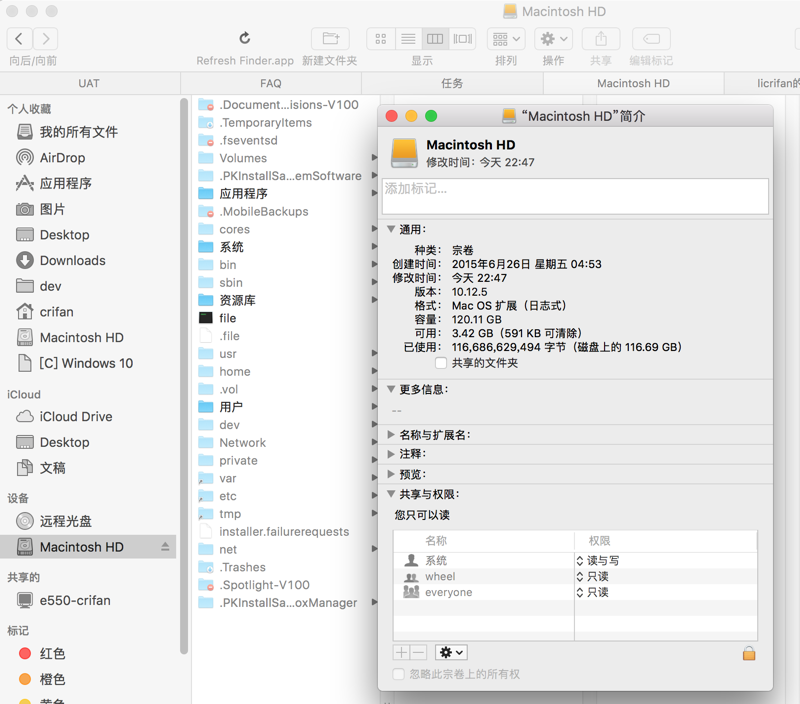
Task: Expand the 名称与扩展名 section
Action: [x=391, y=435]
